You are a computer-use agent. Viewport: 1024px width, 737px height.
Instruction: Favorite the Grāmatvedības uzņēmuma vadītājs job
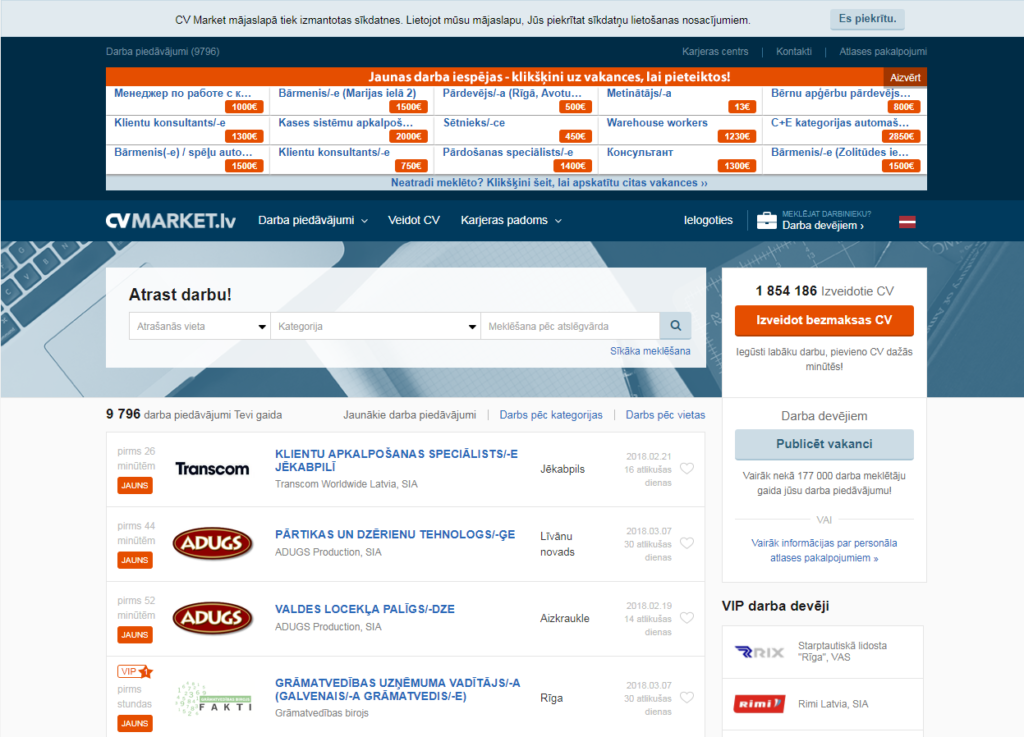pyautogui.click(x=687, y=697)
